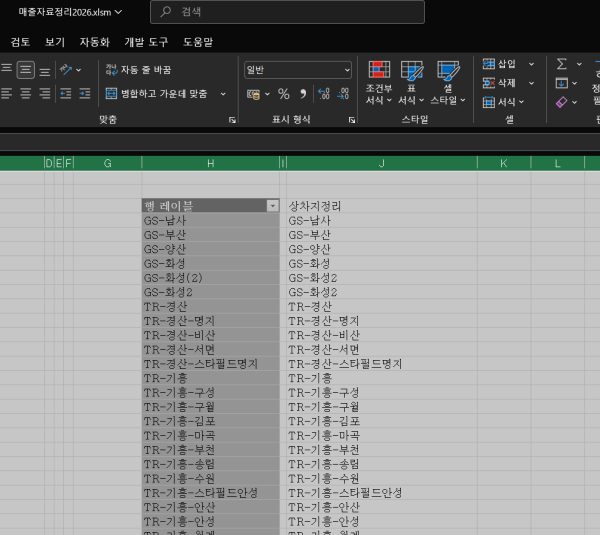This screenshot has height=535, width=600.
Task: Open 표시 형식 dialog launcher
Action: point(352,120)
